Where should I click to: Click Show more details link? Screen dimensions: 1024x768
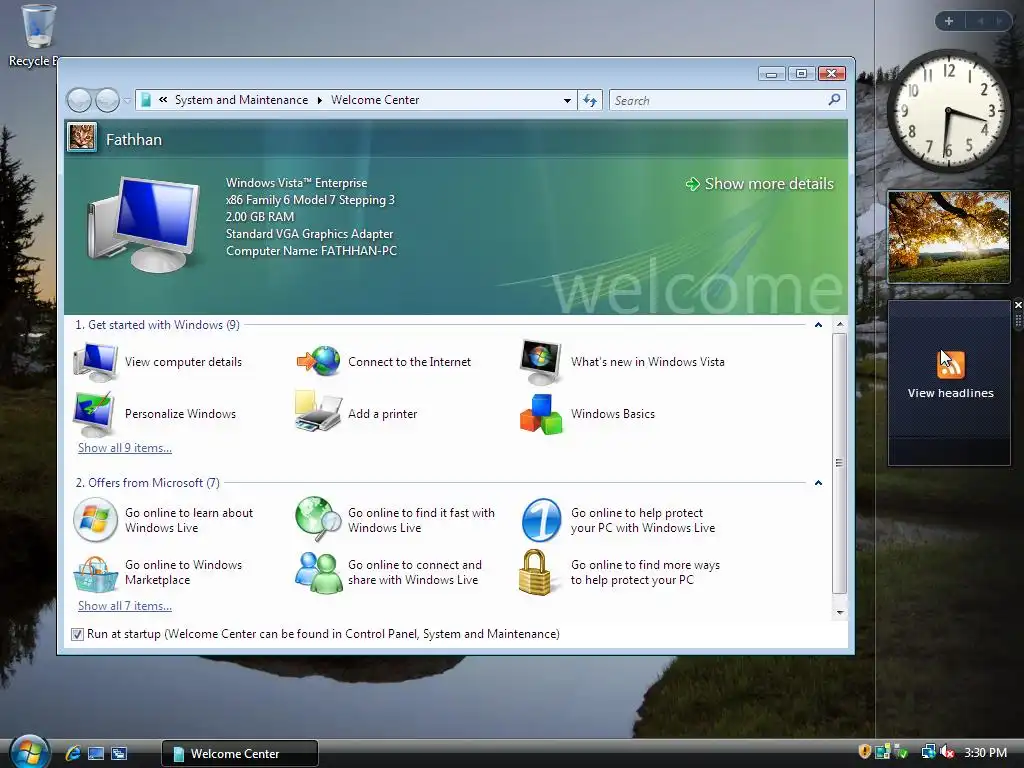tap(760, 184)
